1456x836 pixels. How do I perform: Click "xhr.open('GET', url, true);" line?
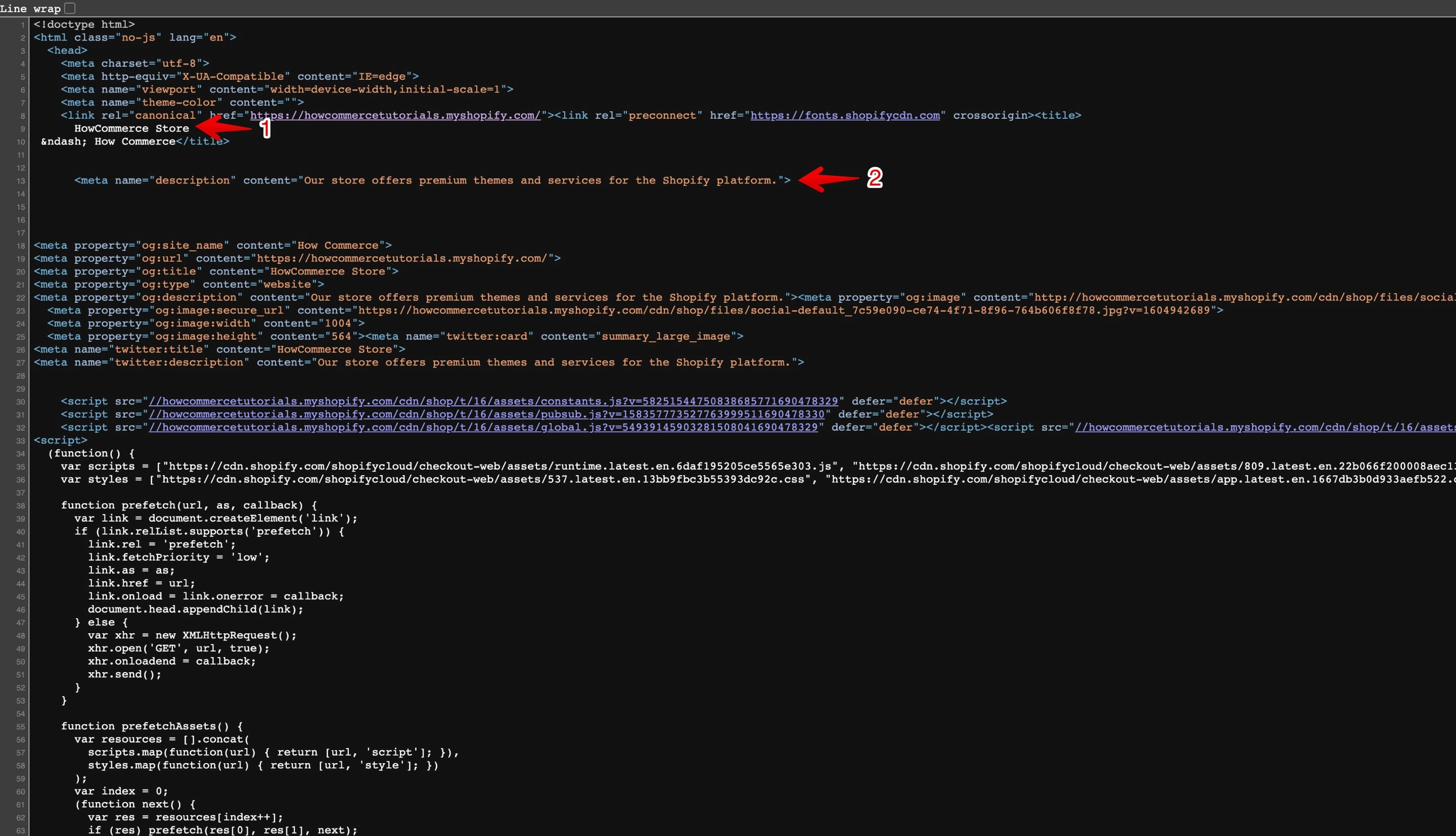[178, 648]
